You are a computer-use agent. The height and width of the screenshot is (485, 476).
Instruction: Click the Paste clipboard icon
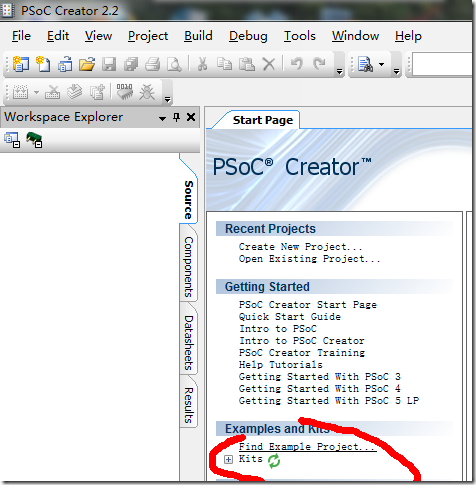tap(247, 64)
